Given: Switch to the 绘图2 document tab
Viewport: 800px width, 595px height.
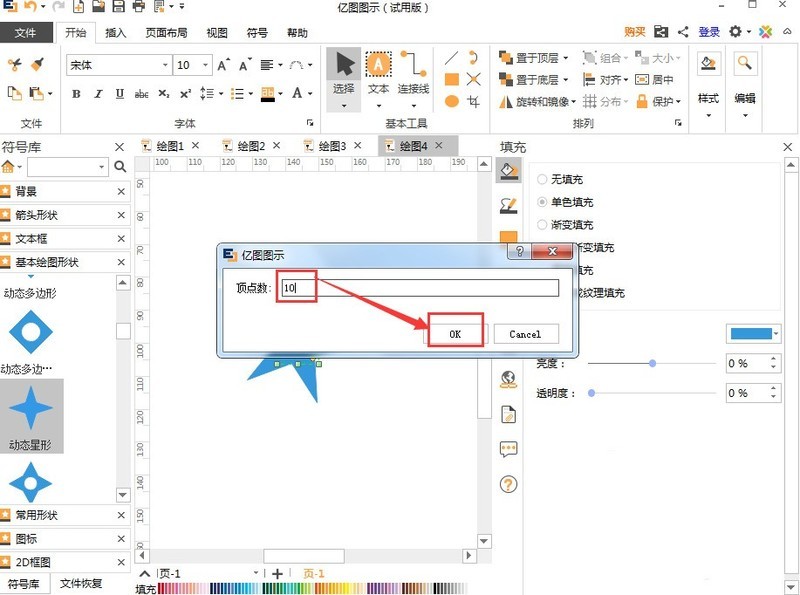Looking at the screenshot, I should click(x=252, y=146).
